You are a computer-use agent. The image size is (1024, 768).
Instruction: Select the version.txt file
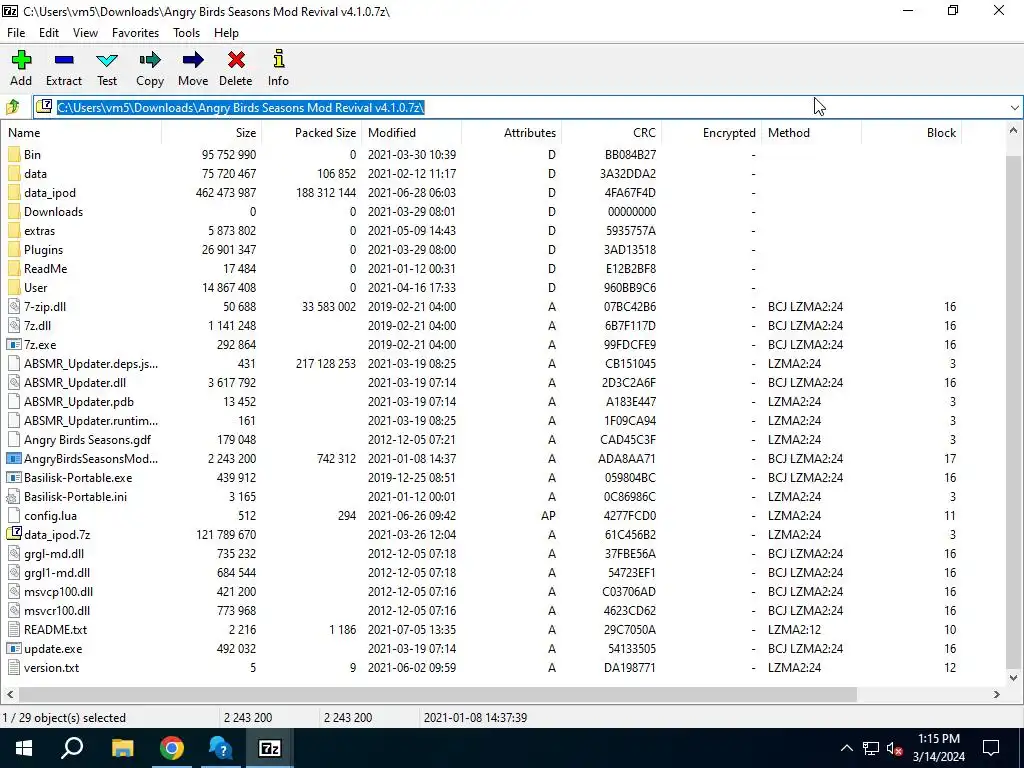pyautogui.click(x=52, y=667)
